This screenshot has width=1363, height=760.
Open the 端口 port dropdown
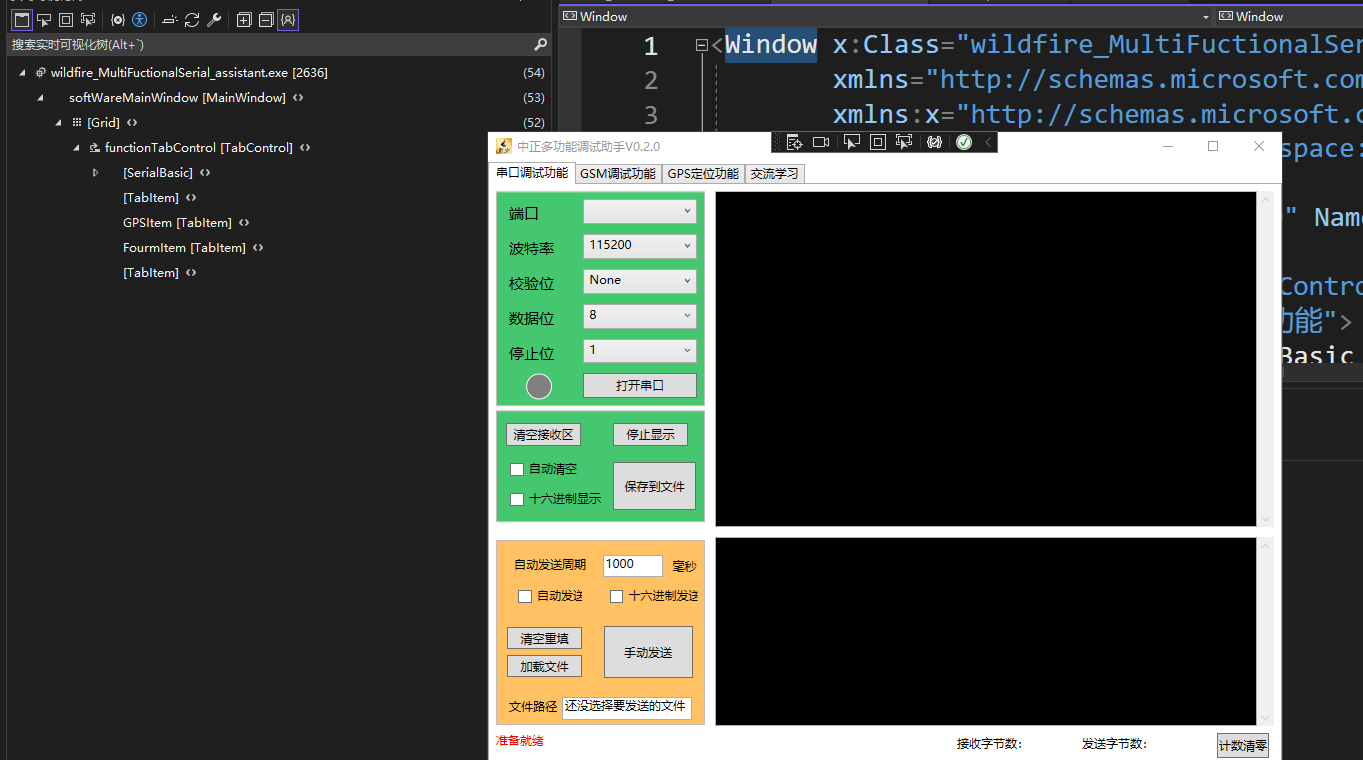tap(640, 212)
